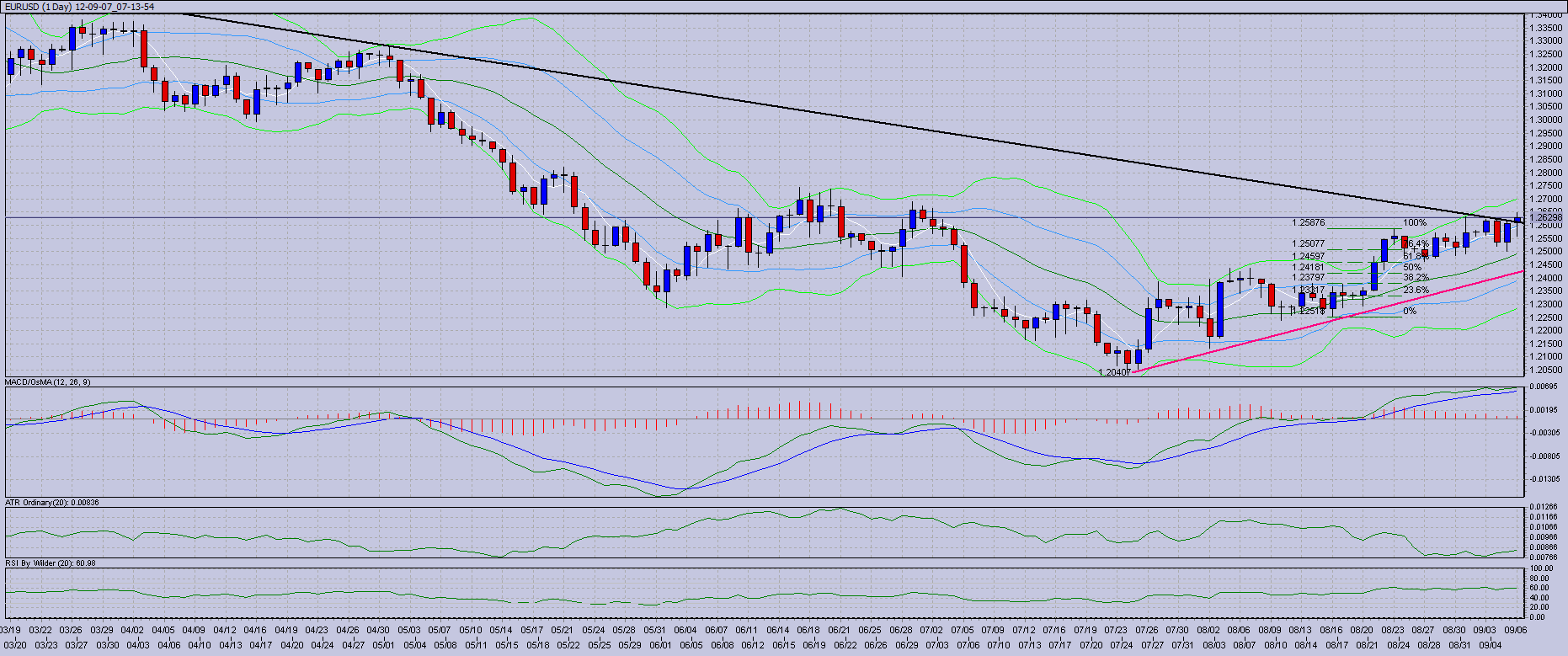Click the EURUSD (1 Day) chart title

(x=80, y=7)
